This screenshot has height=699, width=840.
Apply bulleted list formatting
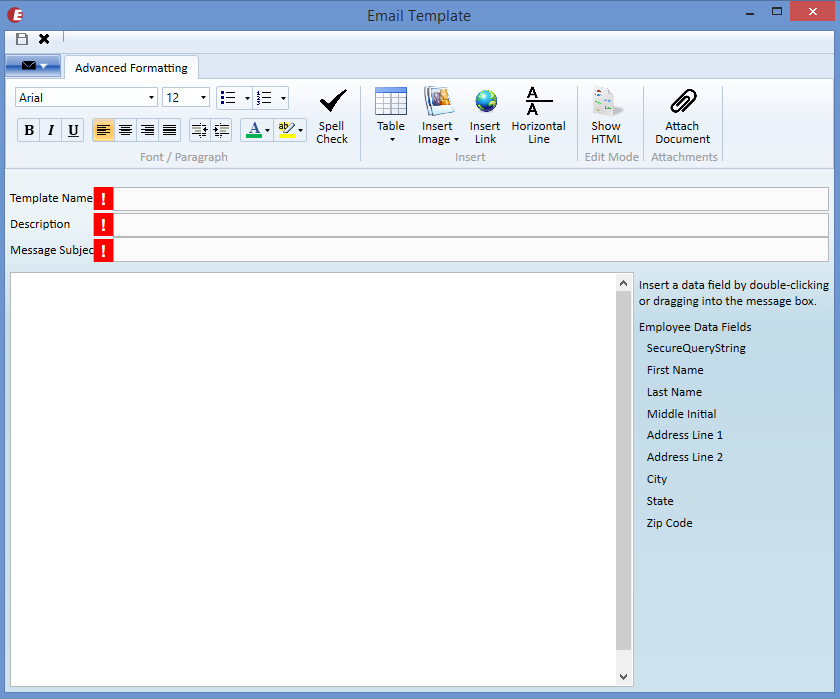(229, 98)
